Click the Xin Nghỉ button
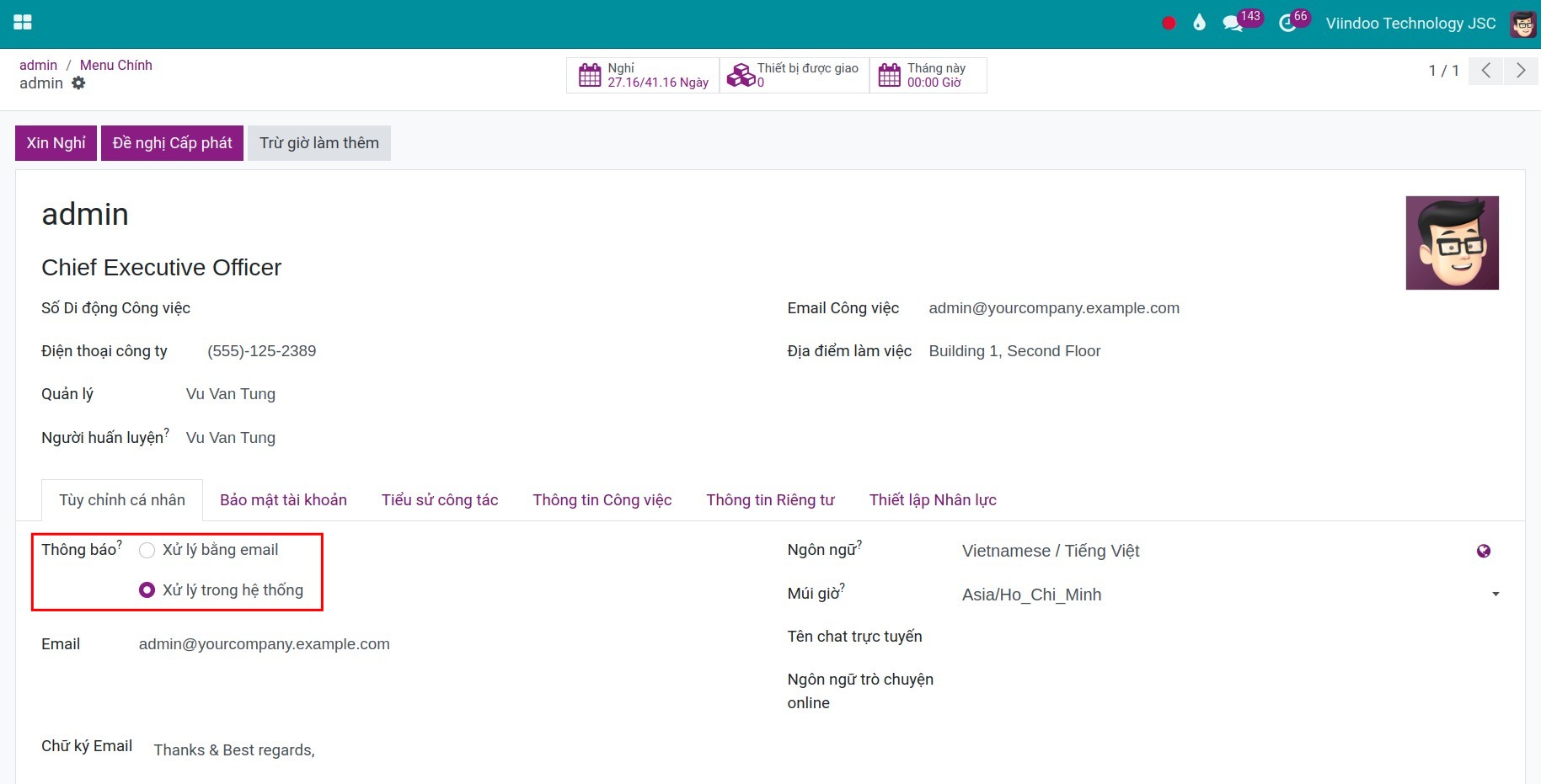The width and height of the screenshot is (1541, 784). (56, 143)
